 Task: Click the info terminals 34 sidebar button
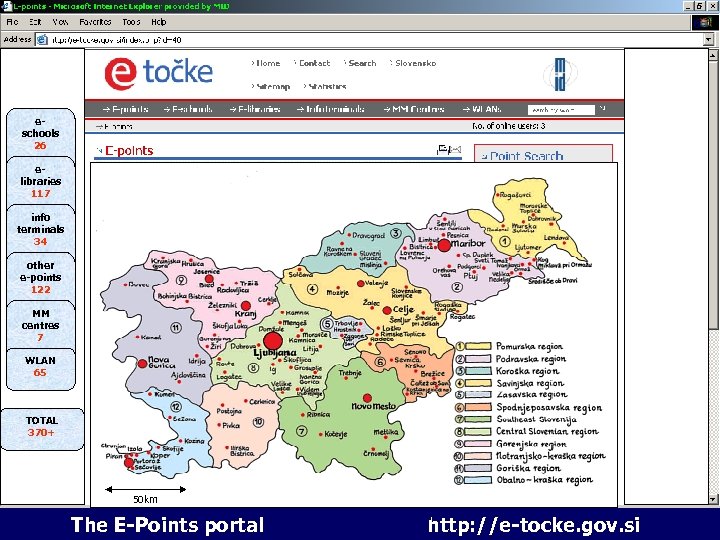coord(40,230)
